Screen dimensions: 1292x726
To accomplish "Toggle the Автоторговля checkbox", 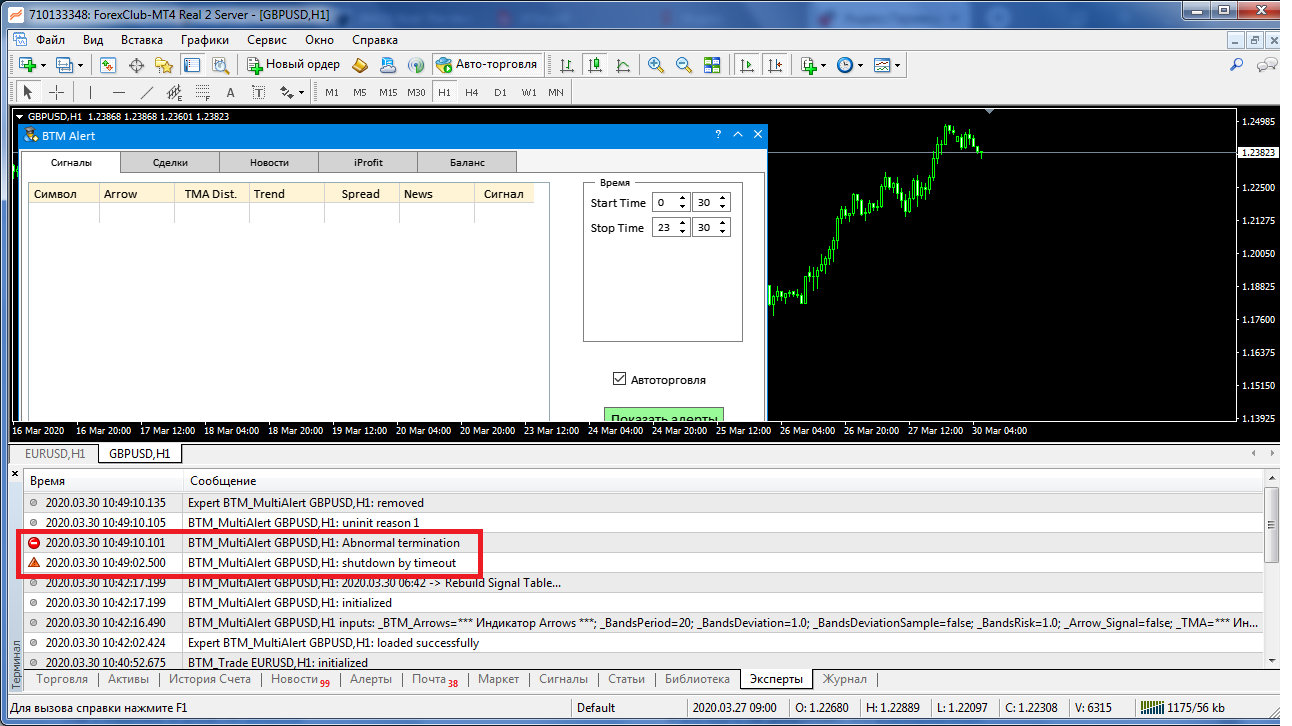I will 620,379.
